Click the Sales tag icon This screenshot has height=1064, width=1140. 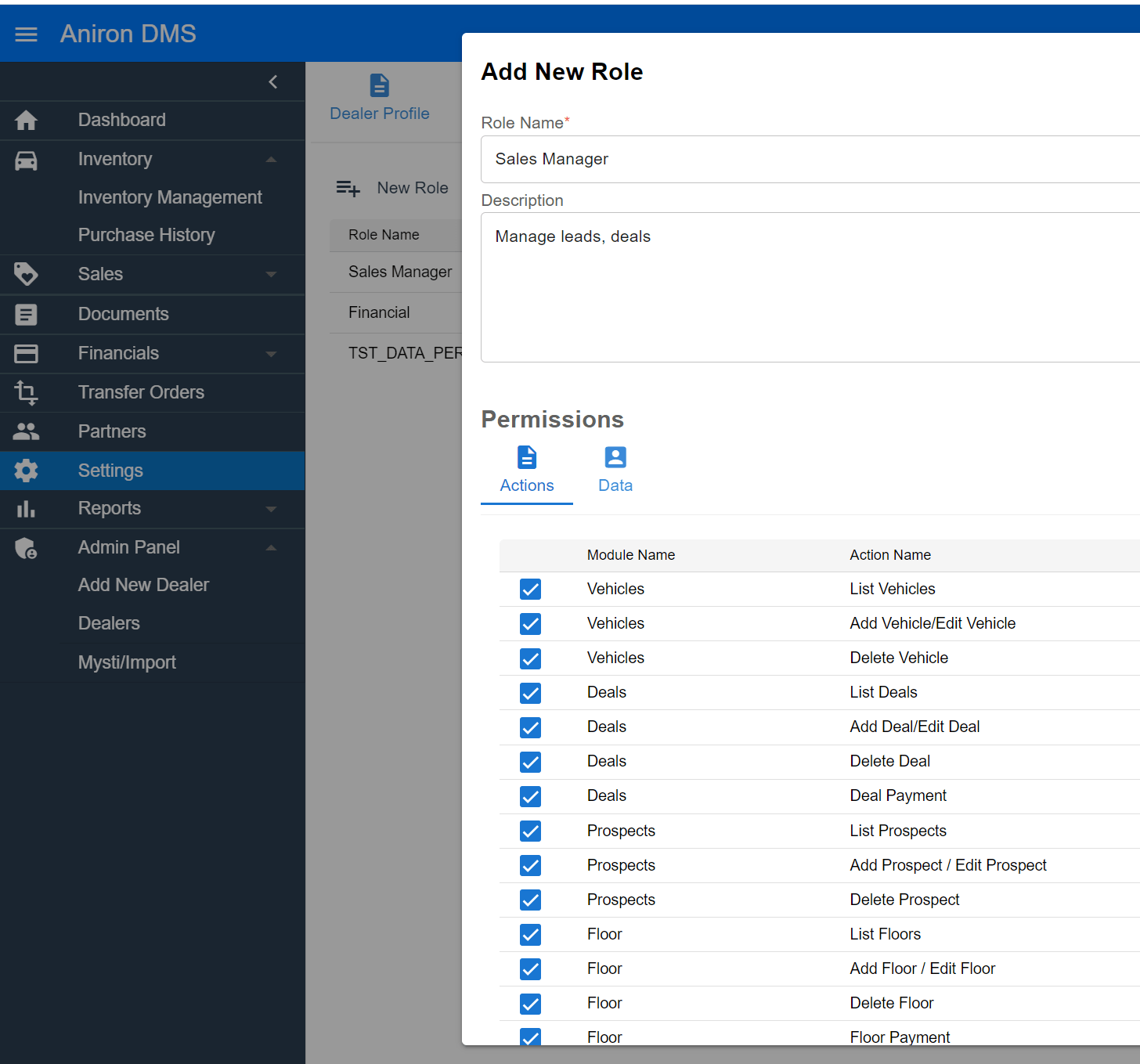[x=26, y=274]
